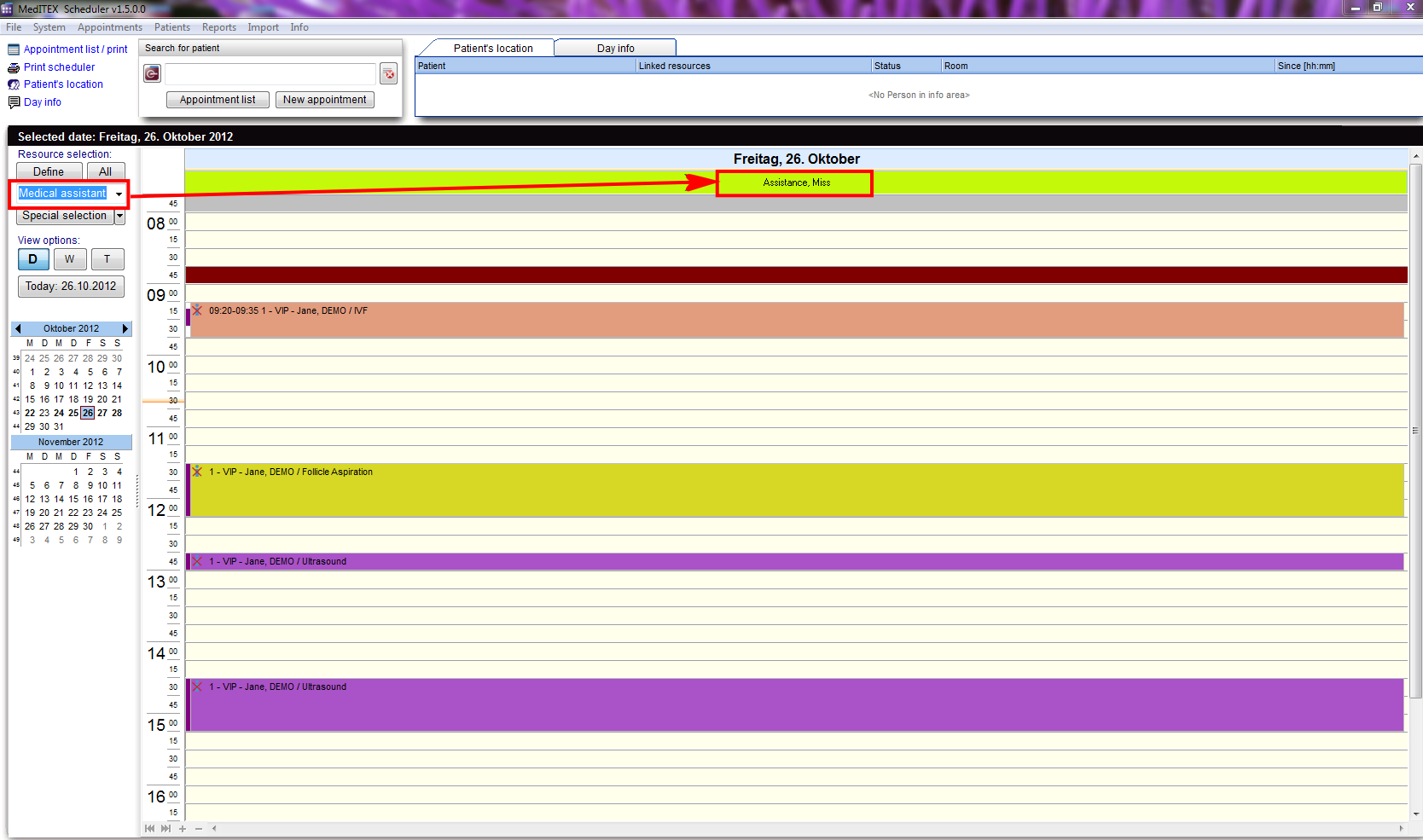
Task: Click the Special selection button
Action: click(65, 217)
